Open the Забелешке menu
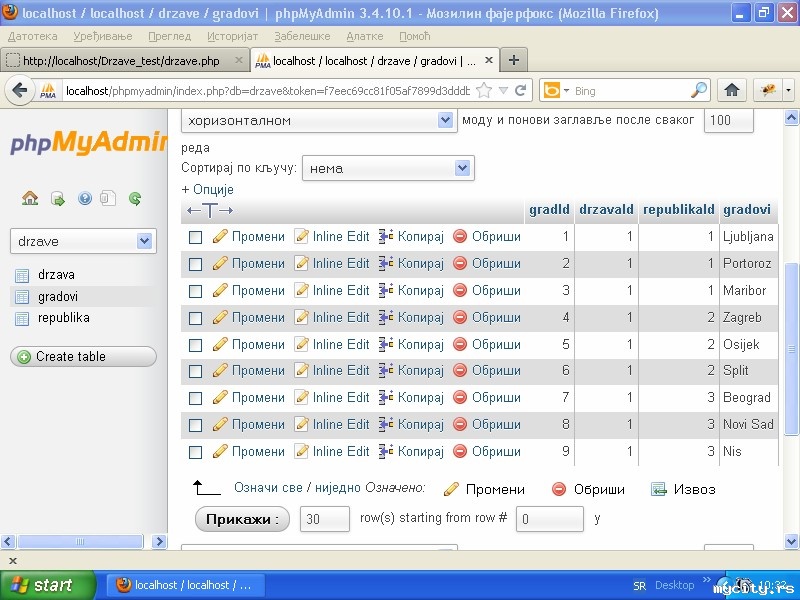 (303, 36)
